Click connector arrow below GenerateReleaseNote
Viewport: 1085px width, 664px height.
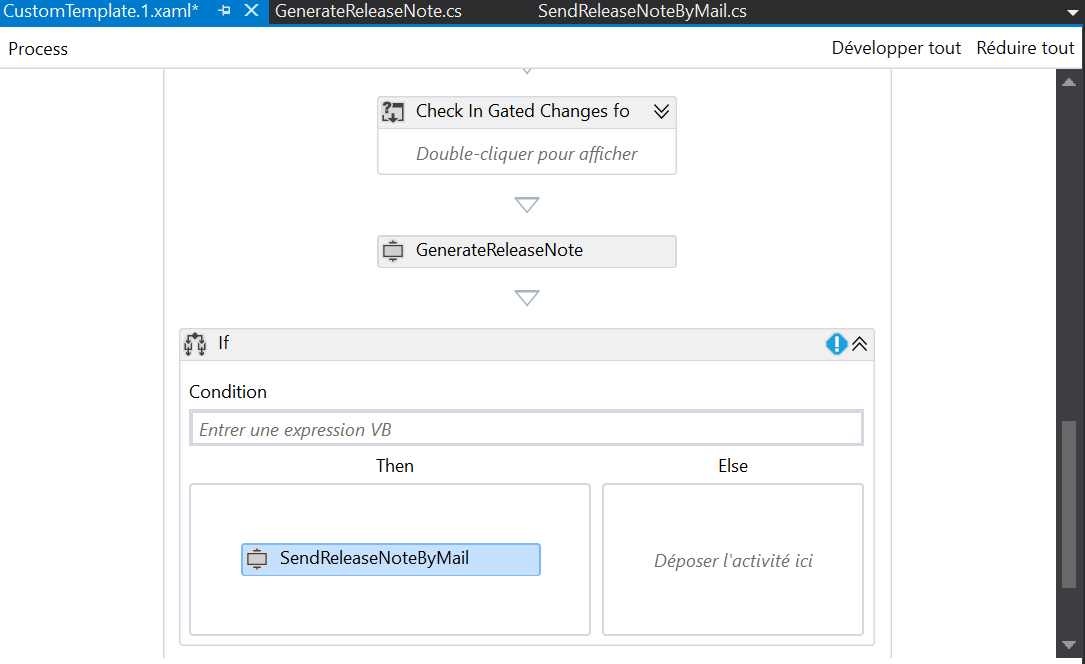click(527, 297)
